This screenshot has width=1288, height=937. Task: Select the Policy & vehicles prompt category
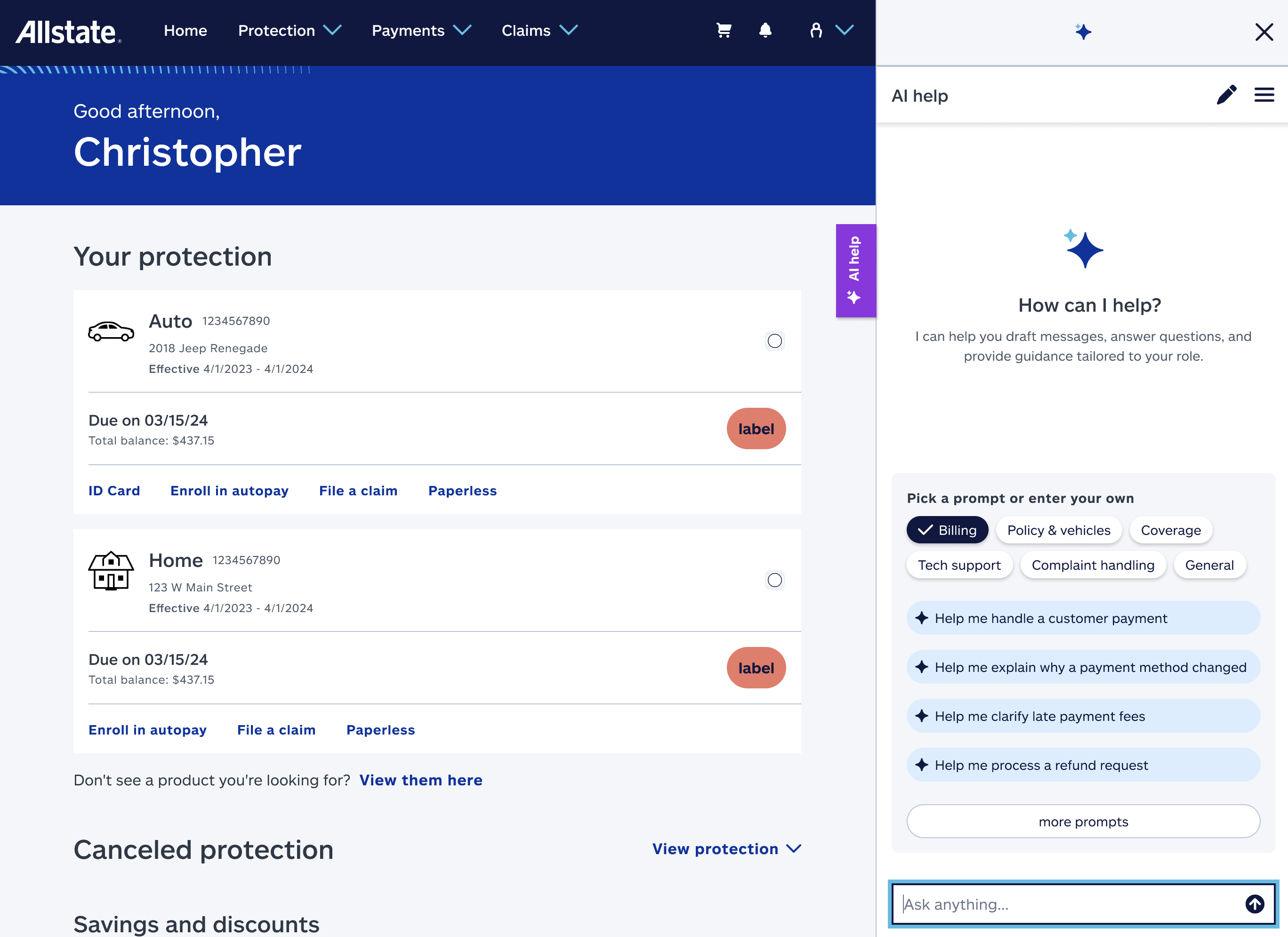click(x=1058, y=530)
